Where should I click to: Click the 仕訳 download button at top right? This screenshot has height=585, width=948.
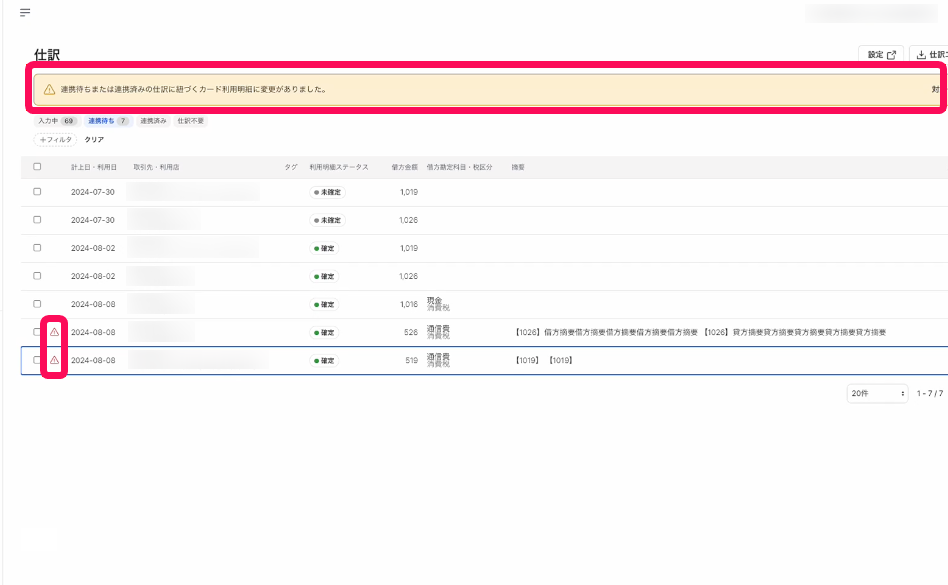(930, 54)
